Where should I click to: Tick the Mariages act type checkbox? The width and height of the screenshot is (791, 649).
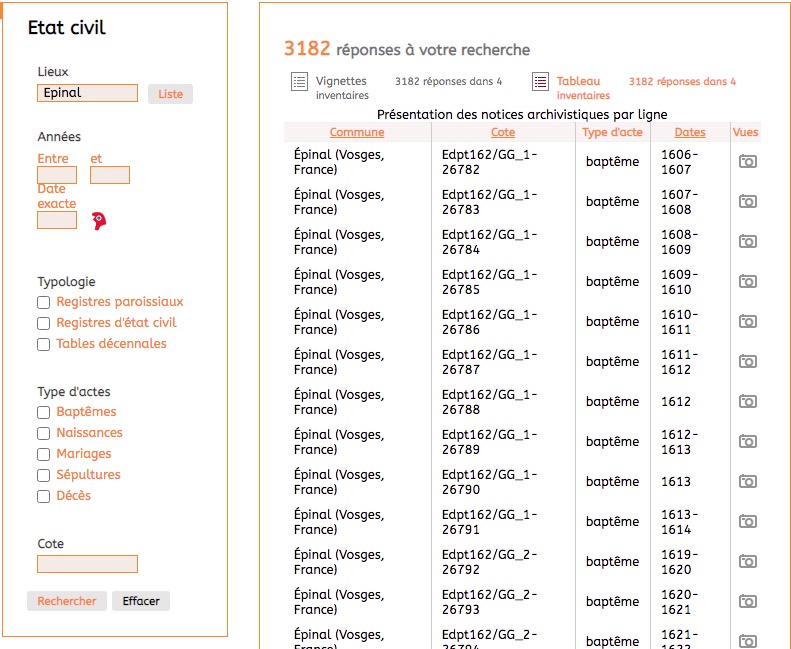(43, 454)
